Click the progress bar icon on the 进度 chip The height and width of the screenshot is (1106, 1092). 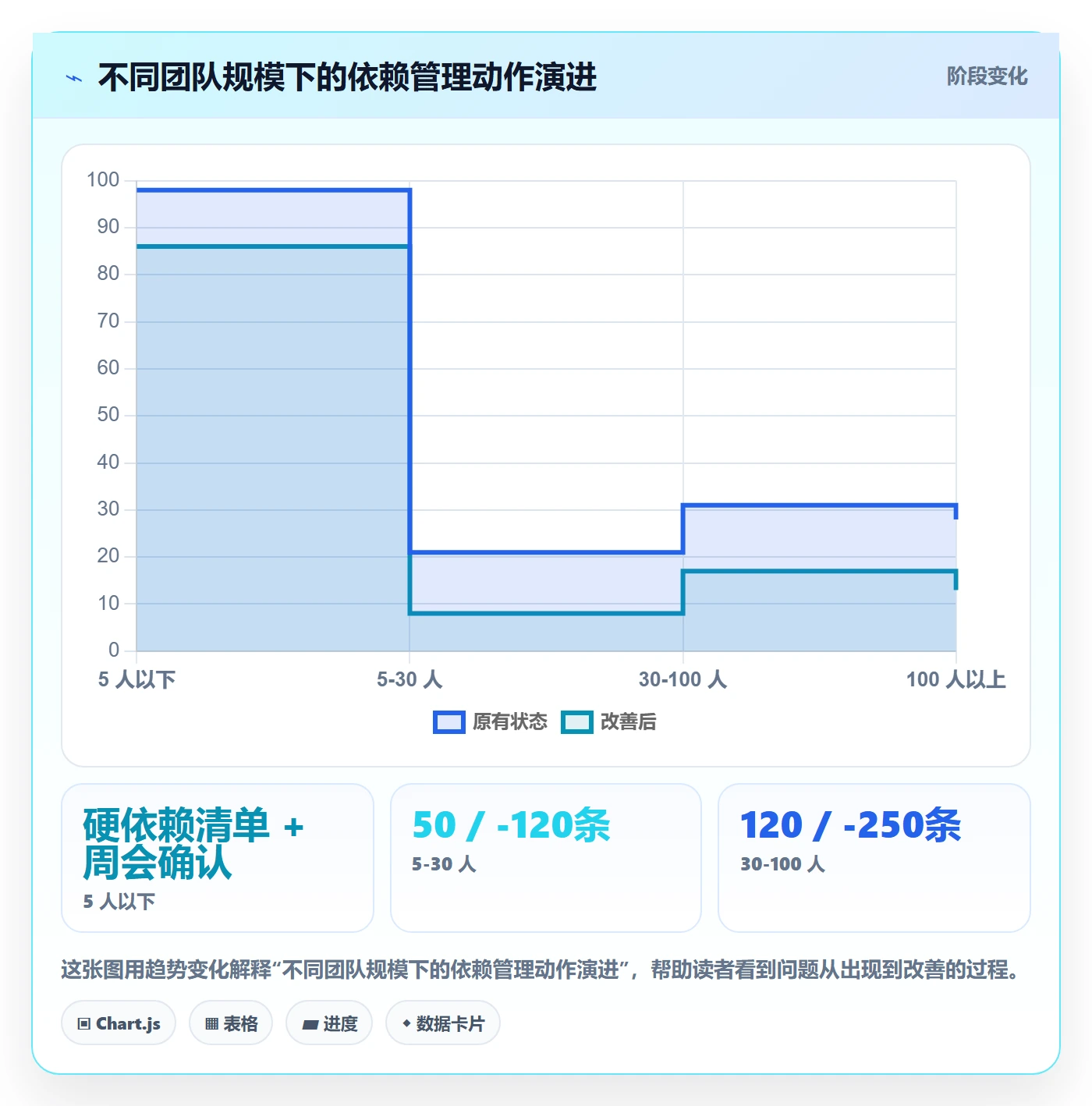click(x=310, y=1025)
